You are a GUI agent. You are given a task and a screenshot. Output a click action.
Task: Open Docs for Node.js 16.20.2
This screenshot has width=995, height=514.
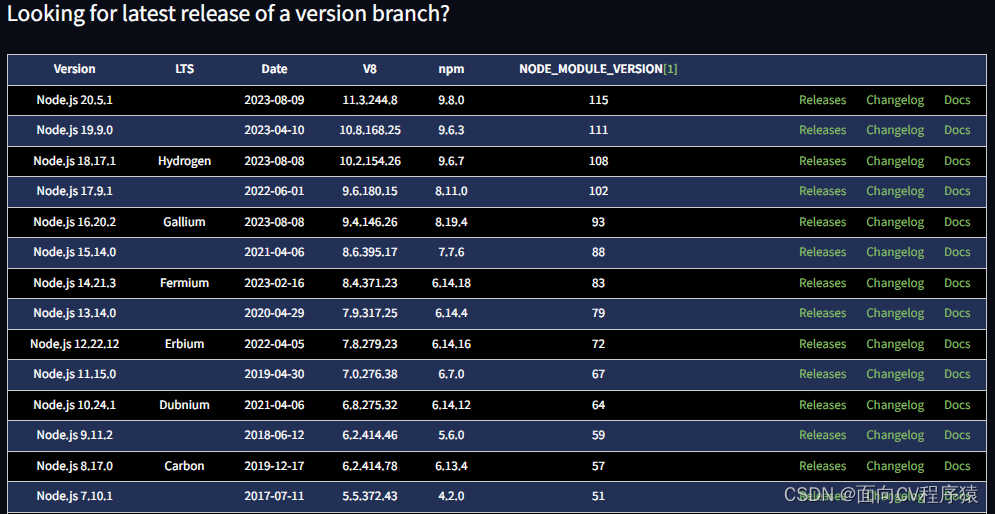point(957,222)
